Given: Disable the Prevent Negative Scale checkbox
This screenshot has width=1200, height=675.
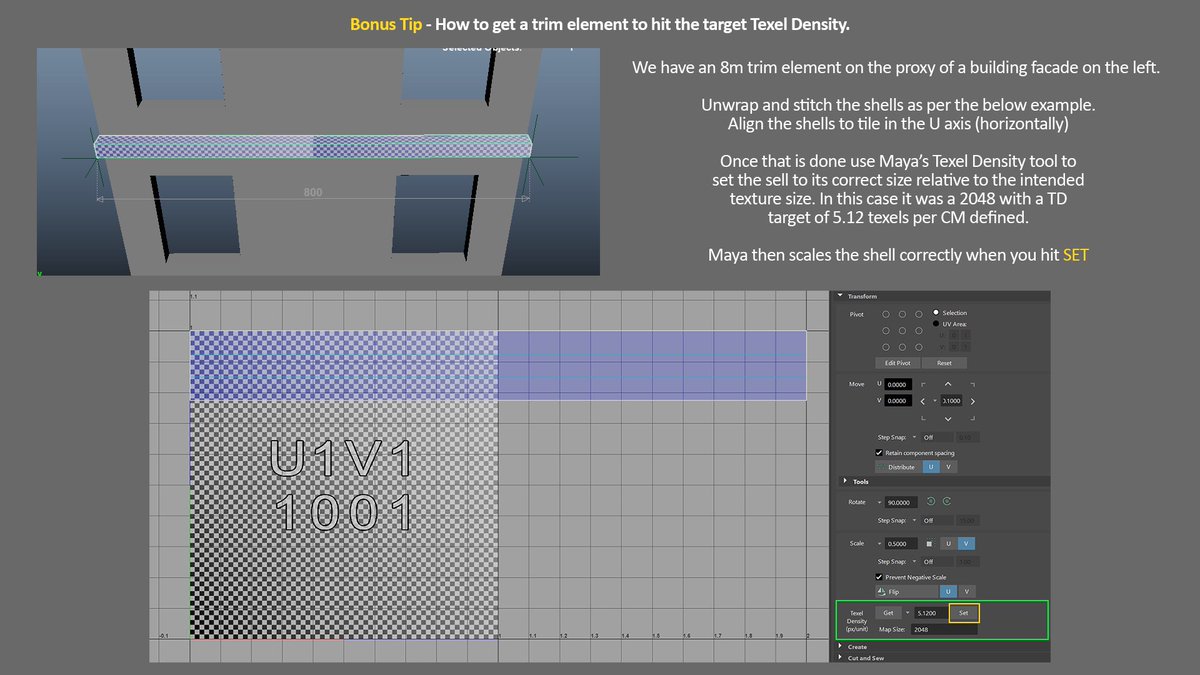Looking at the screenshot, I should (879, 577).
